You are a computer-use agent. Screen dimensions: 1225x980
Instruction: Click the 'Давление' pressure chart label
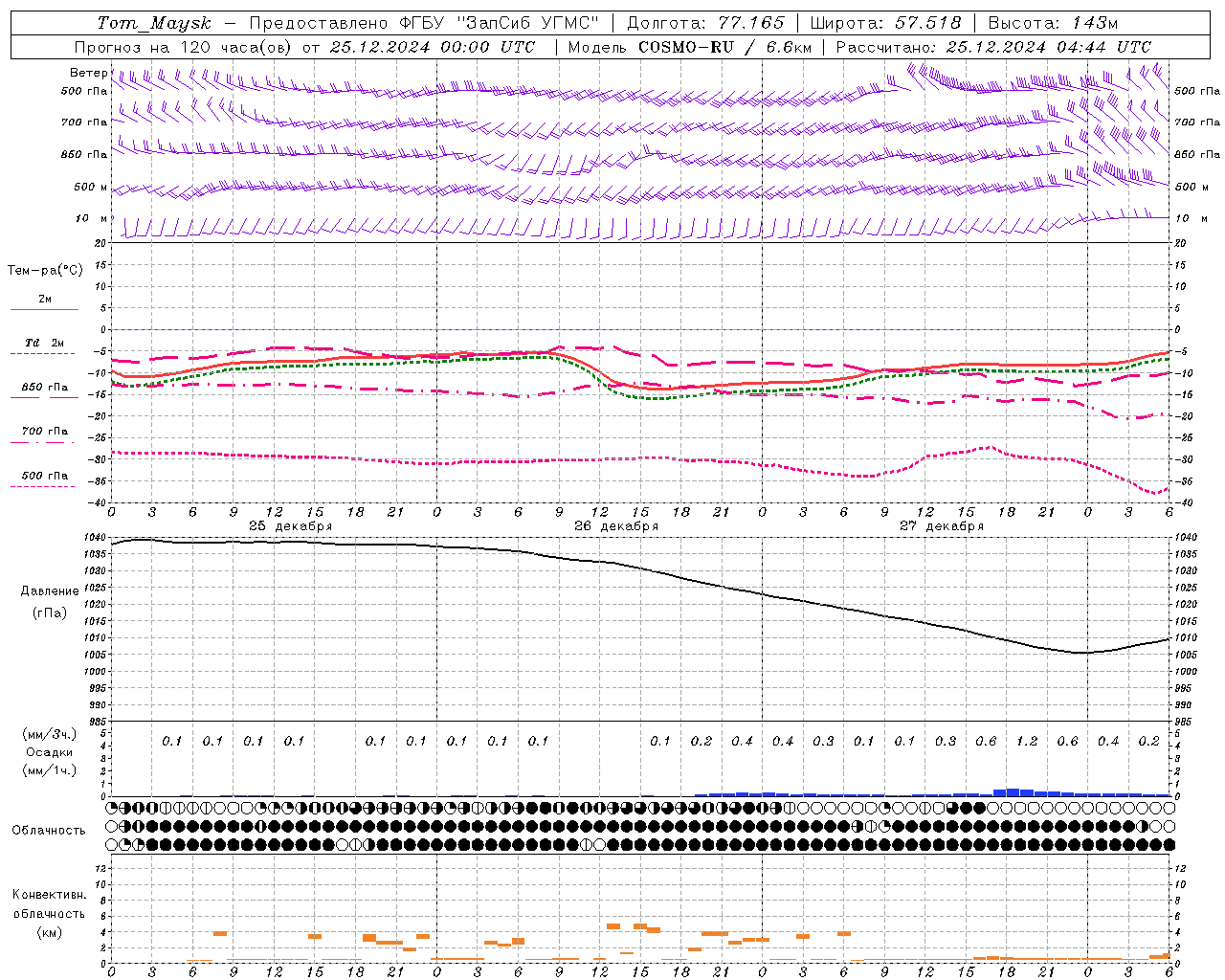click(49, 591)
